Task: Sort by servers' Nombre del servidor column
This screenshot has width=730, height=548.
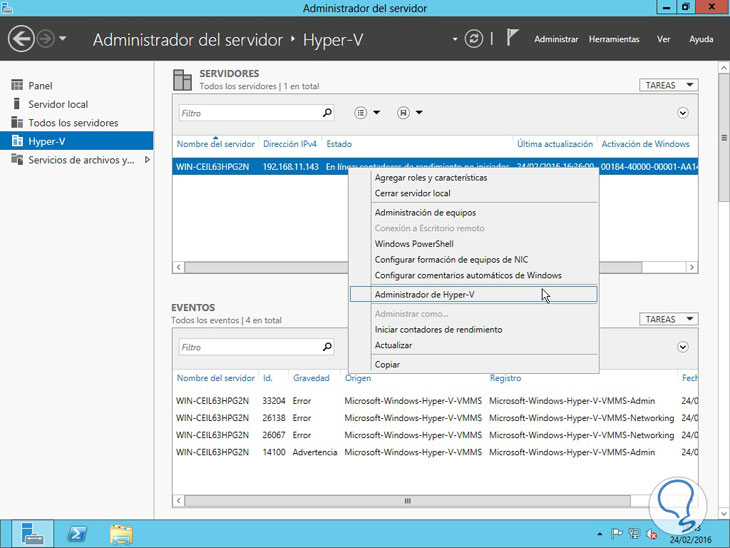Action: (216, 144)
